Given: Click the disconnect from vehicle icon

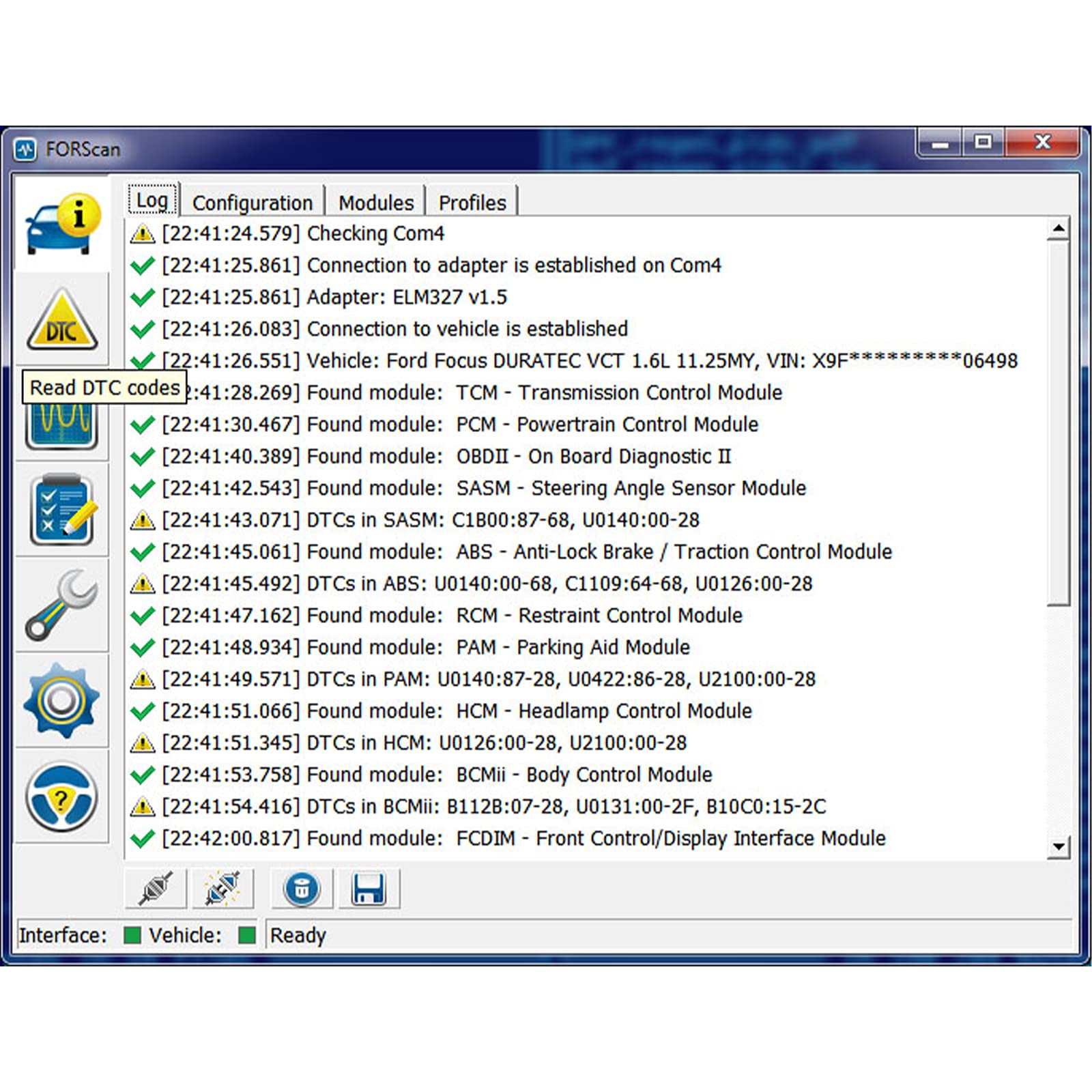Looking at the screenshot, I should [222, 889].
